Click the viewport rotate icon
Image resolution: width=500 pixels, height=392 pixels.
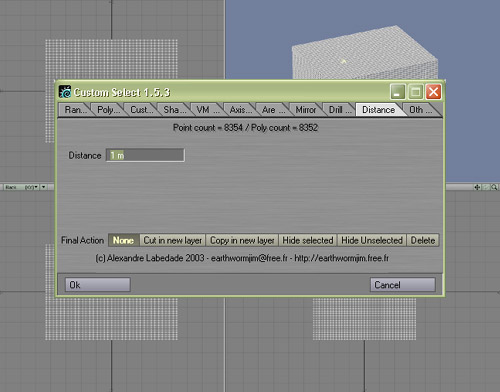486,187
